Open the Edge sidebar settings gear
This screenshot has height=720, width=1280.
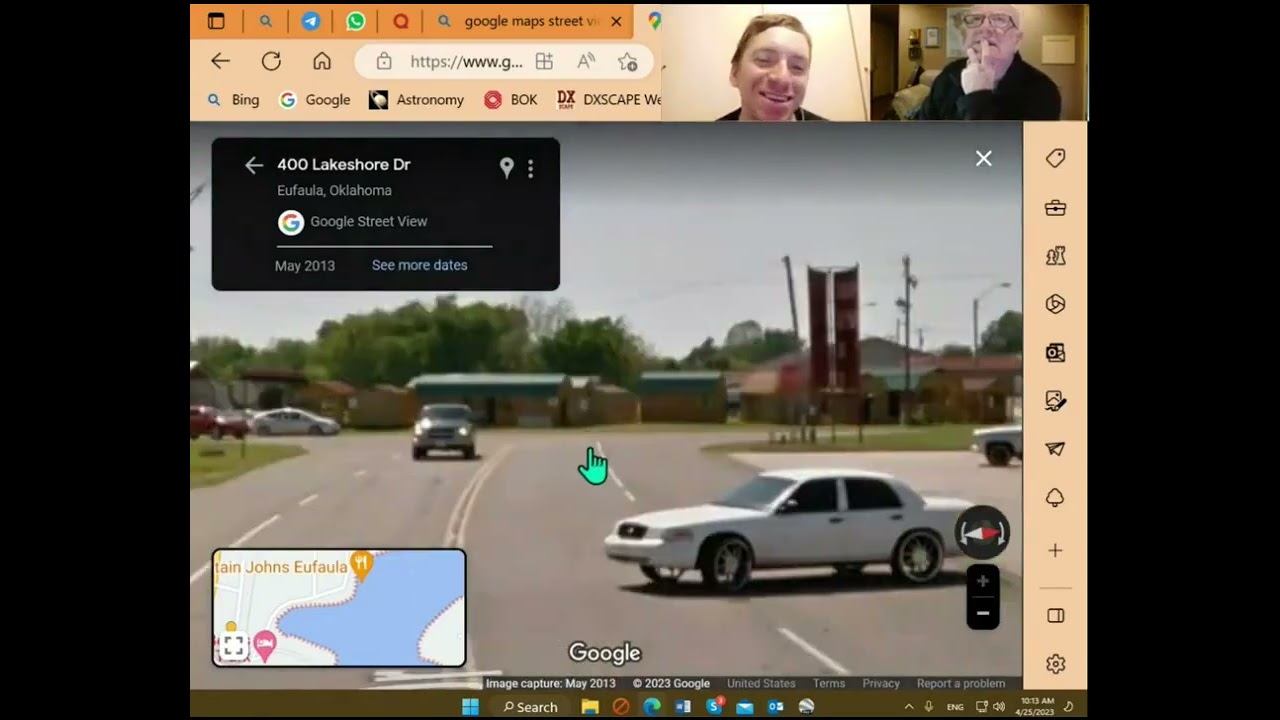click(x=1055, y=664)
